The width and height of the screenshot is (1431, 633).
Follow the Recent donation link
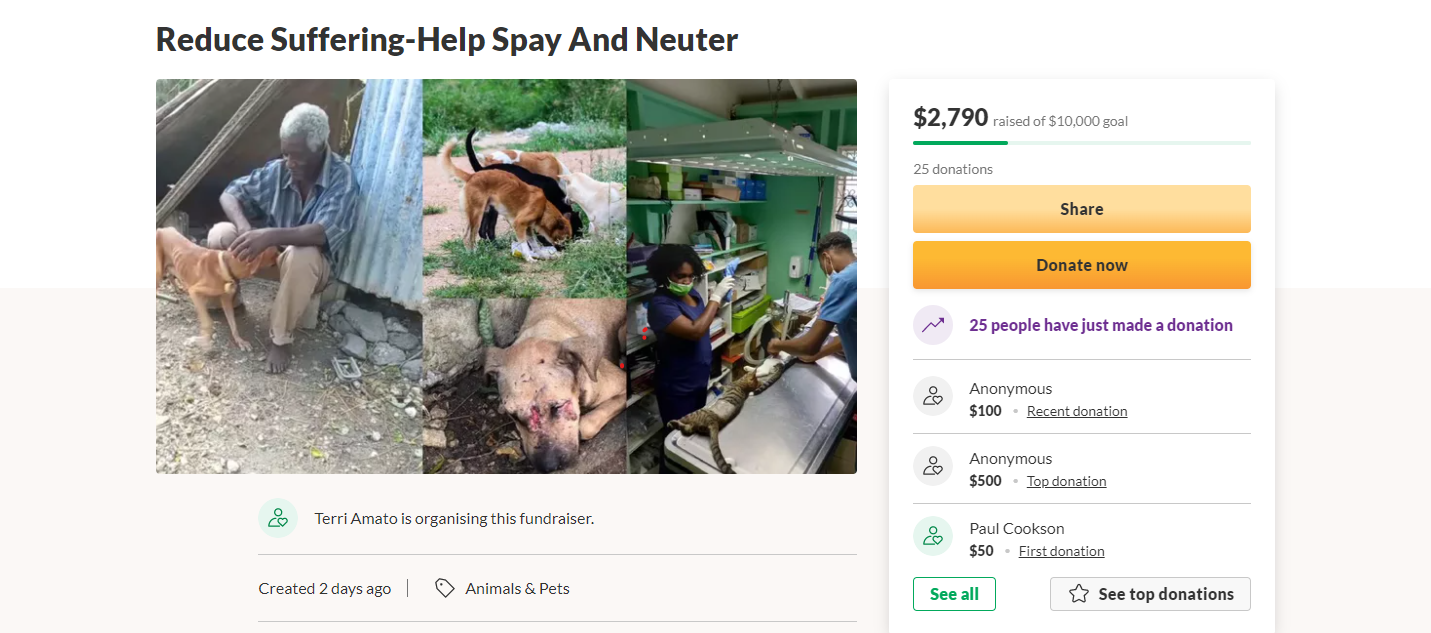(x=1077, y=411)
